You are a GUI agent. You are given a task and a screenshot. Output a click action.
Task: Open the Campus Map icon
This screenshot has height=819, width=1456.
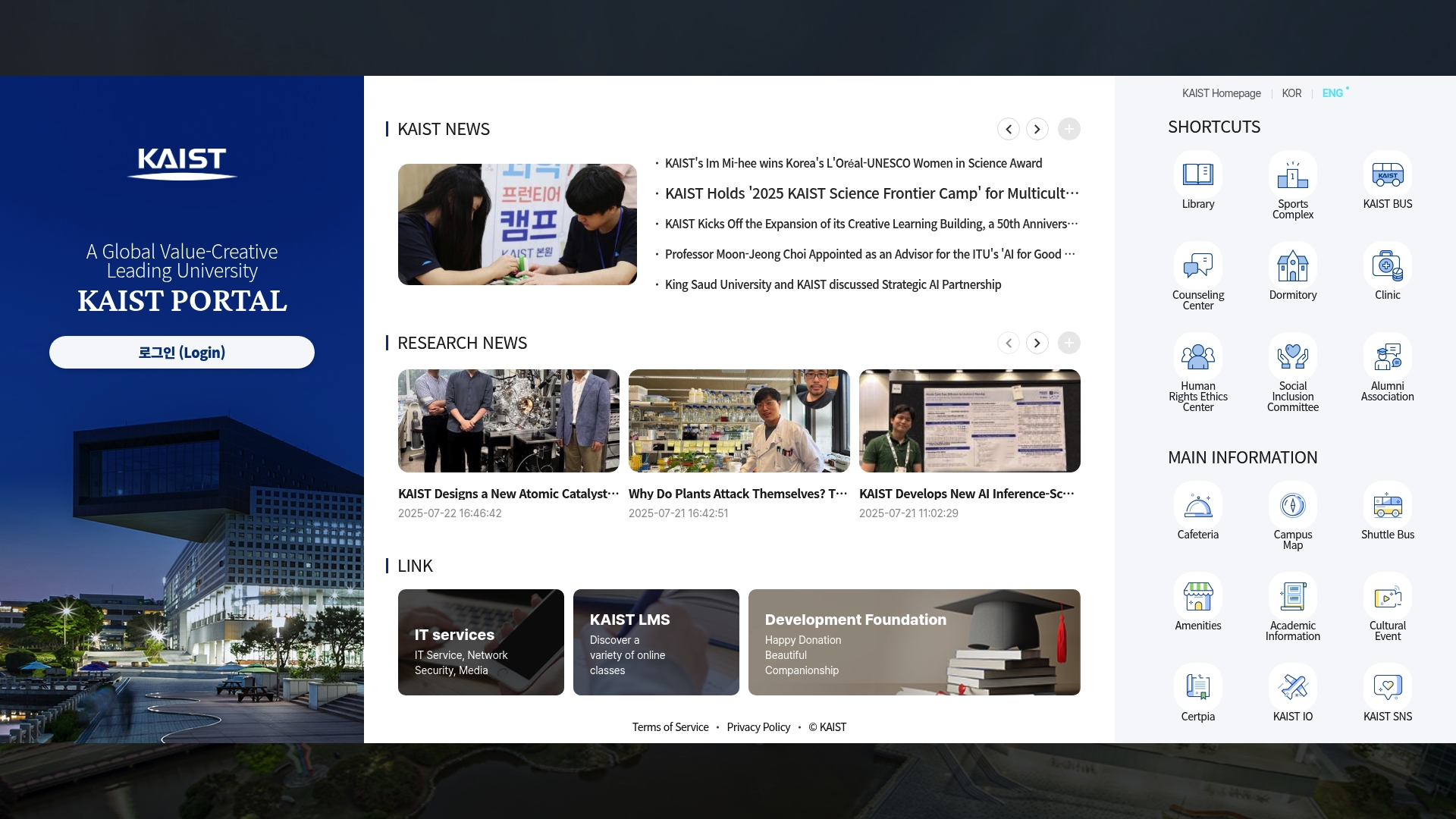(x=1293, y=505)
